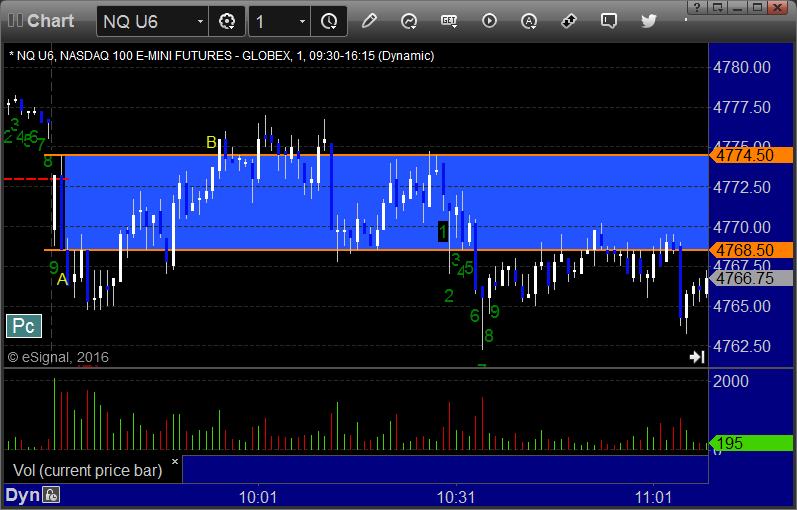The height and width of the screenshot is (510, 797).
Task: Share chart via Twitter icon
Action: click(649, 21)
